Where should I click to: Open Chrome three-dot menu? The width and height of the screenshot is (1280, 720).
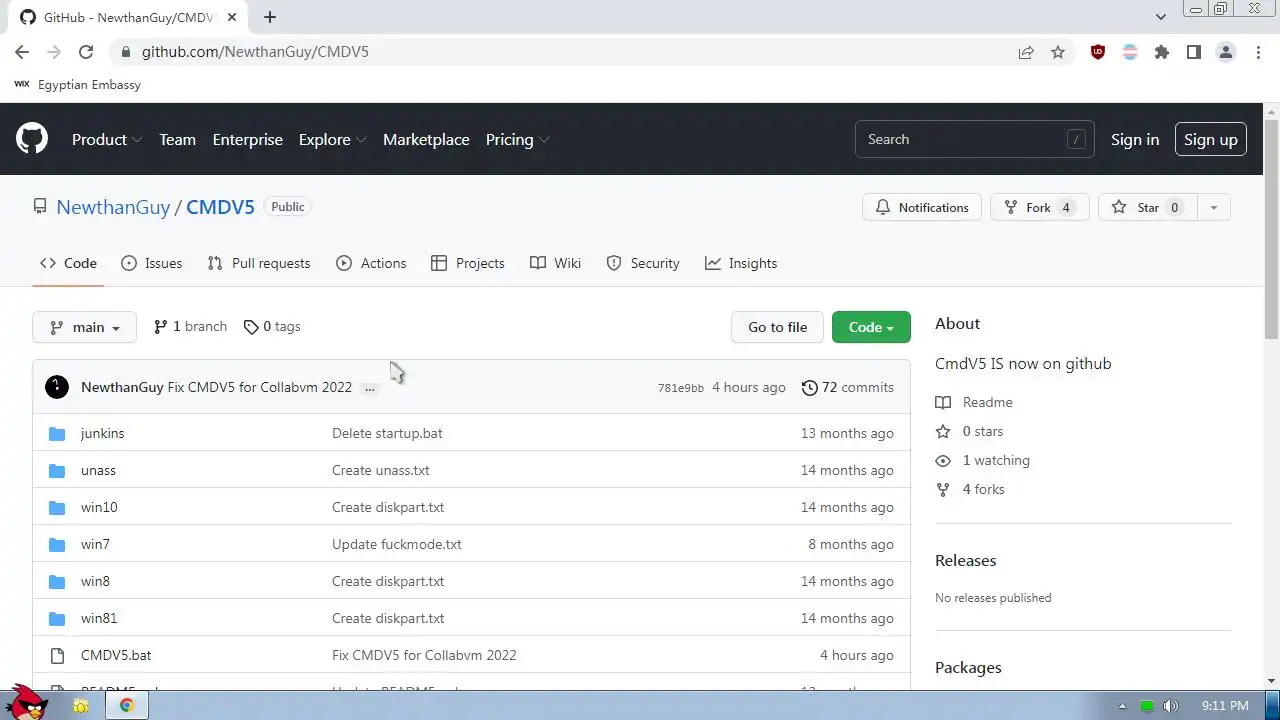pyautogui.click(x=1258, y=52)
